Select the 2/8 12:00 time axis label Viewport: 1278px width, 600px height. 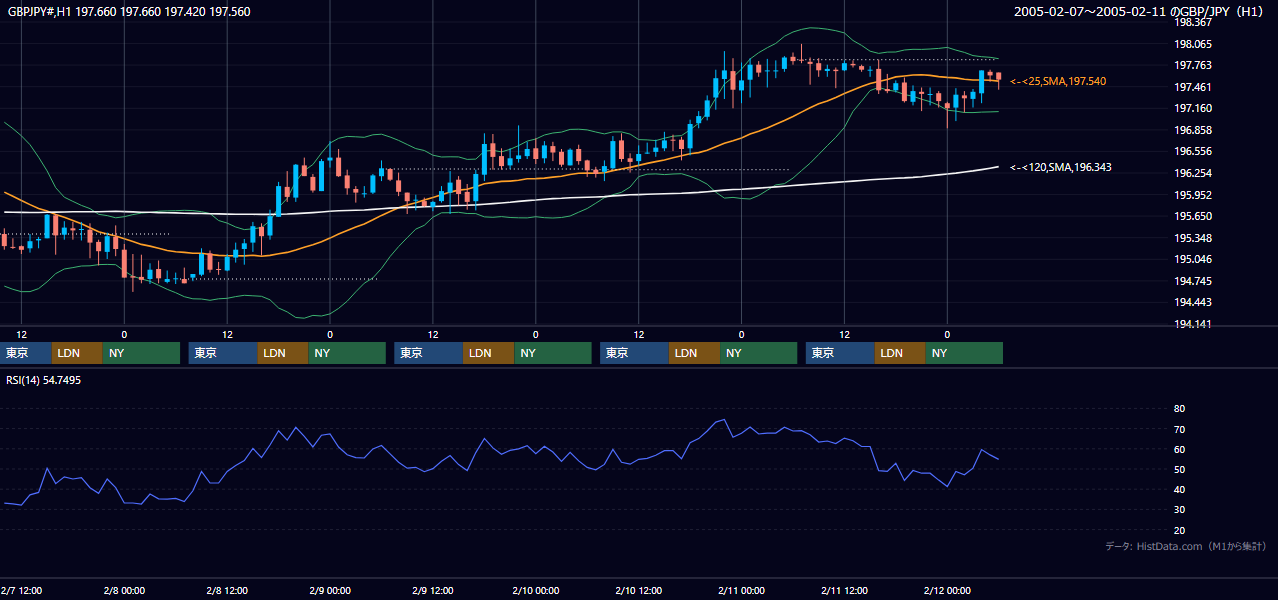[x=227, y=590]
